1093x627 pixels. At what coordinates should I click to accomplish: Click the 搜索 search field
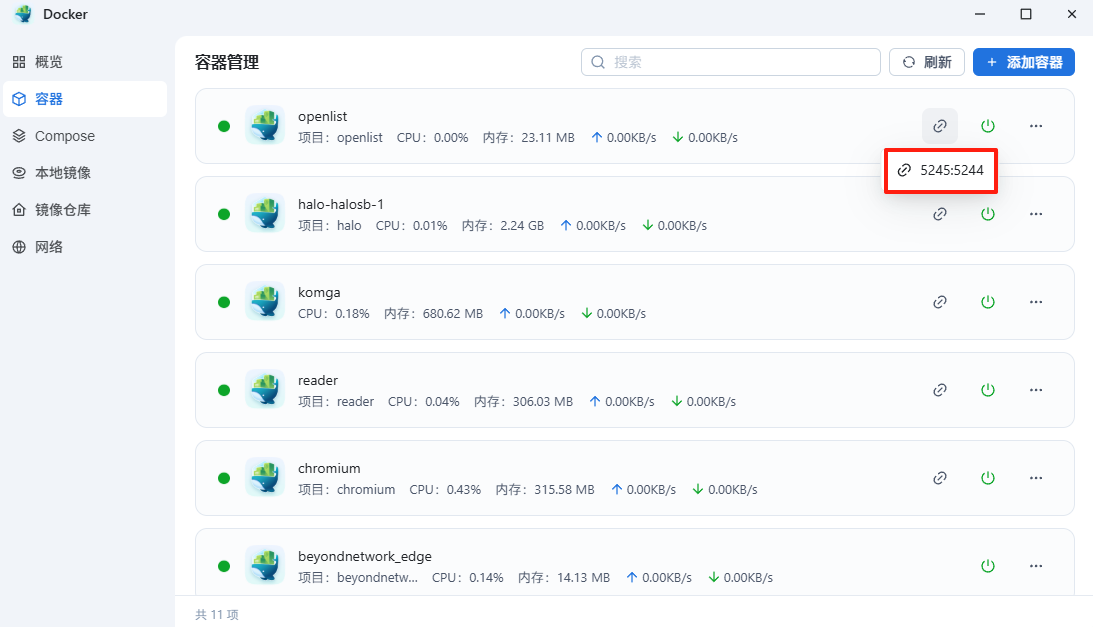(x=731, y=62)
